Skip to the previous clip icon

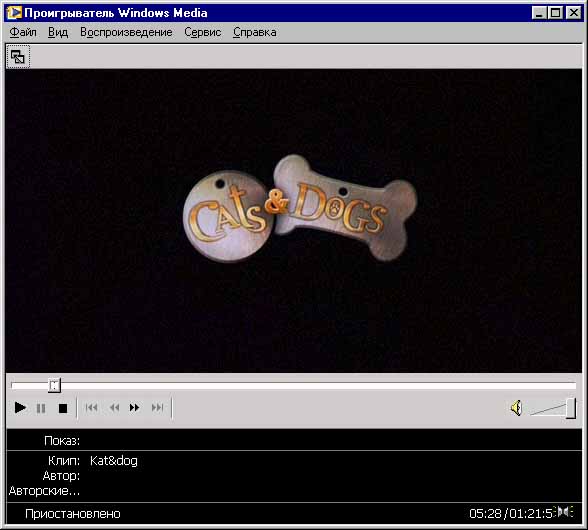[x=92, y=408]
